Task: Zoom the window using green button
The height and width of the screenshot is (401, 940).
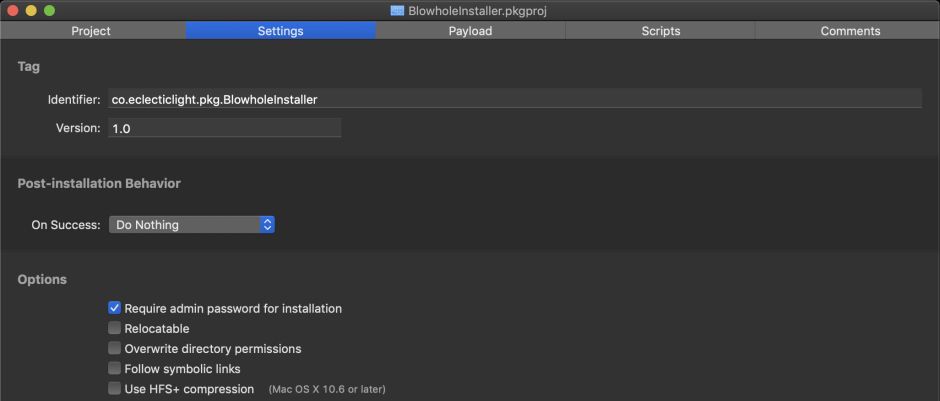Action: point(49,10)
